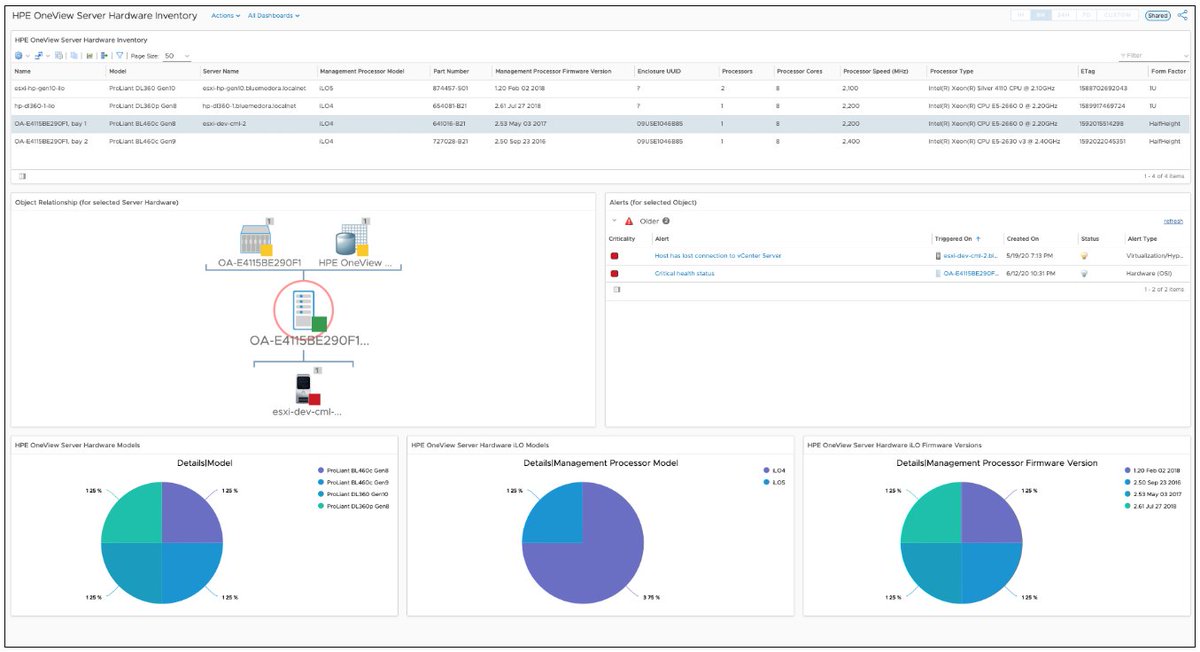Click the iLO4 legend entry
This screenshot has width=1200, height=652.
(774, 470)
